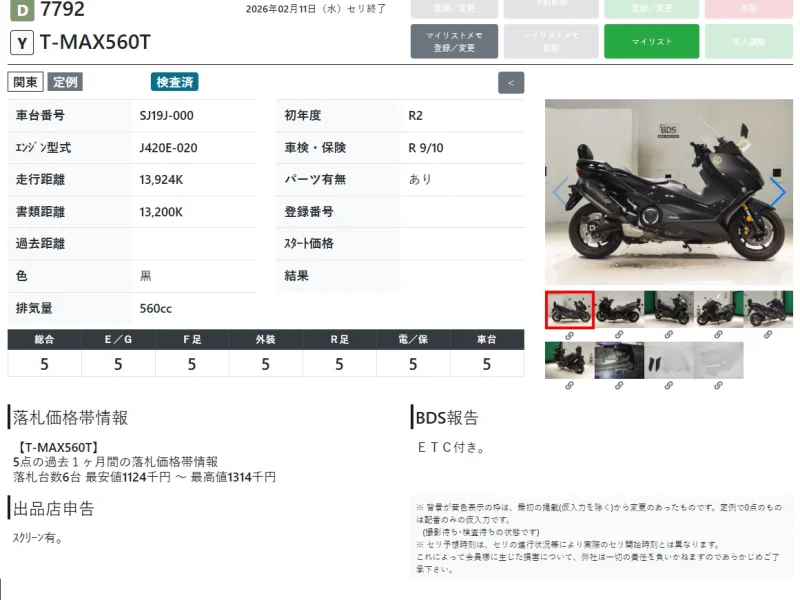Select rear-right view thumbnail with green door
800x600 pixels.
569,361
